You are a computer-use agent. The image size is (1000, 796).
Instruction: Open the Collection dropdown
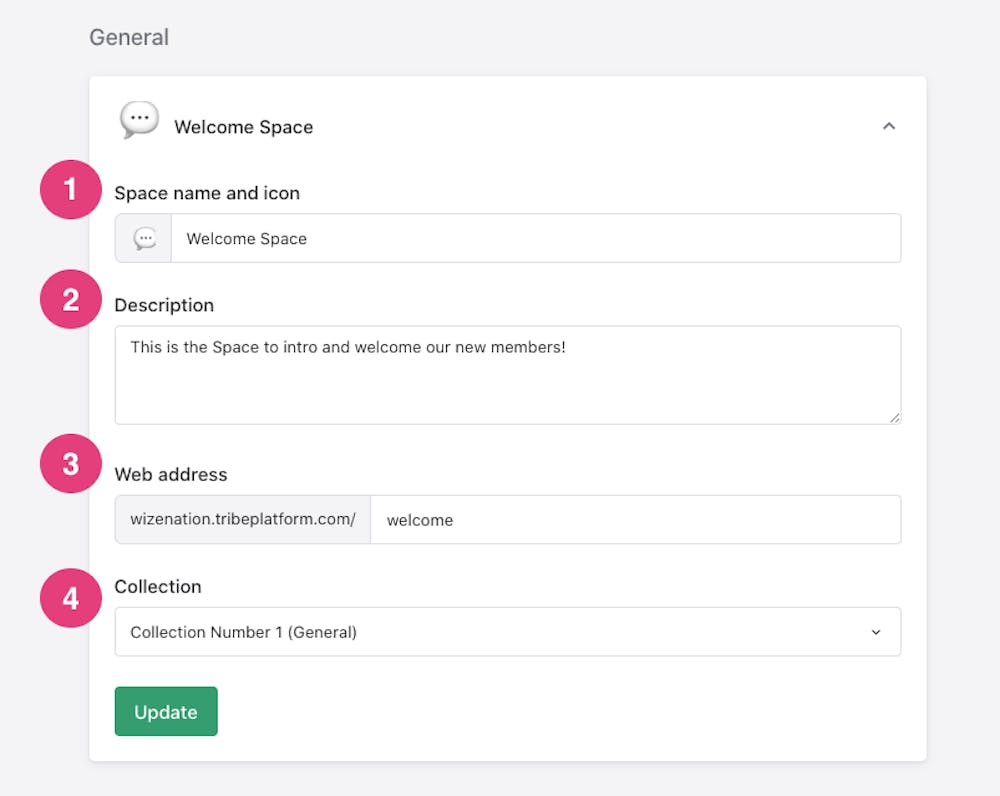pos(507,632)
